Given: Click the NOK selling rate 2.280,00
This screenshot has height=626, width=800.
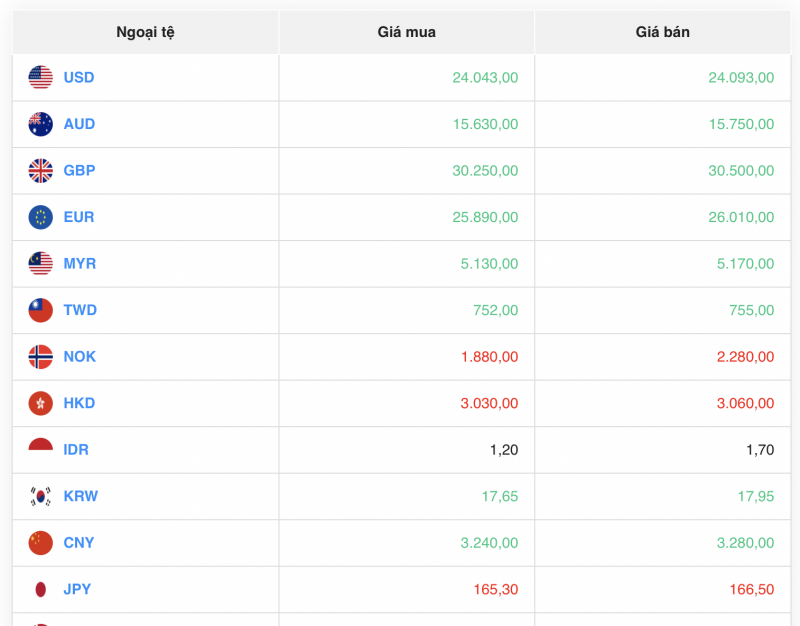Looking at the screenshot, I should point(744,357).
